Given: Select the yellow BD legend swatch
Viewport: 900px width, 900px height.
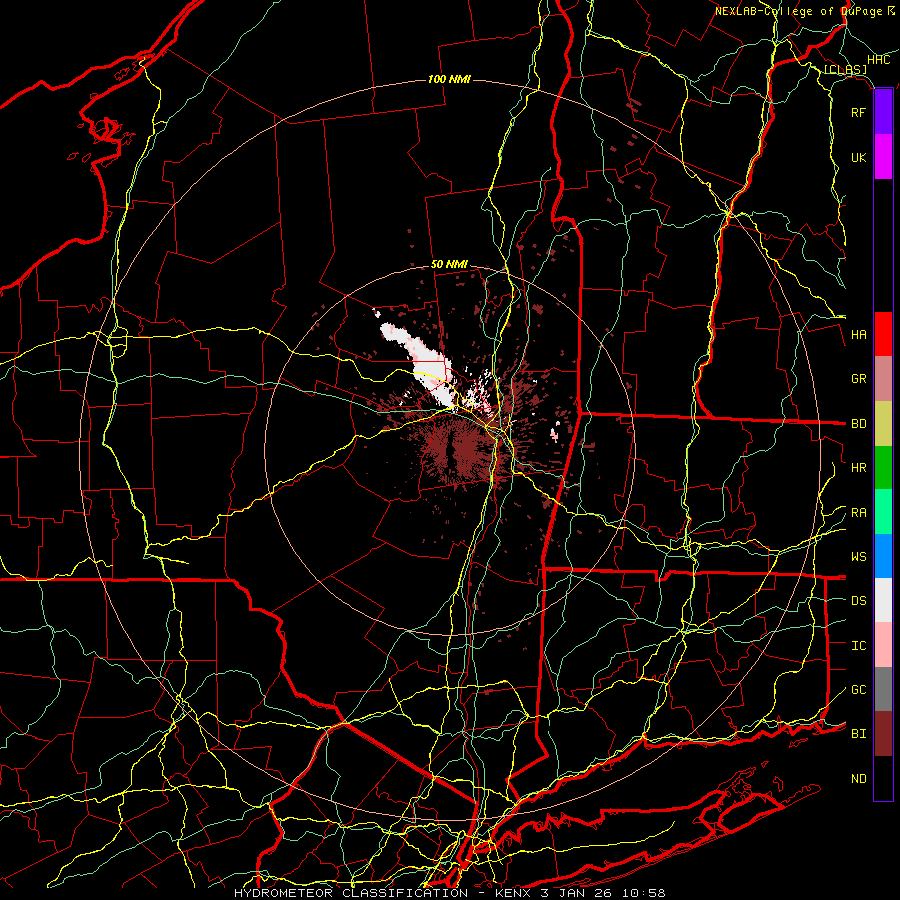Looking at the screenshot, I should [883, 424].
